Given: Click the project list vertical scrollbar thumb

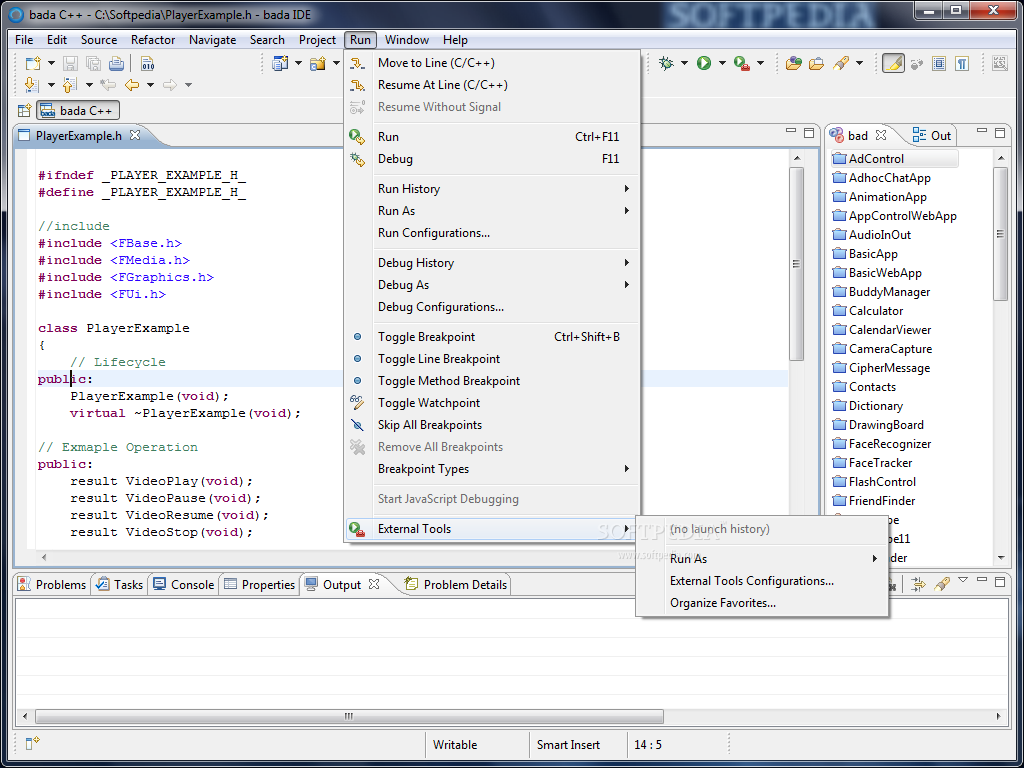Looking at the screenshot, I should (x=1000, y=234).
